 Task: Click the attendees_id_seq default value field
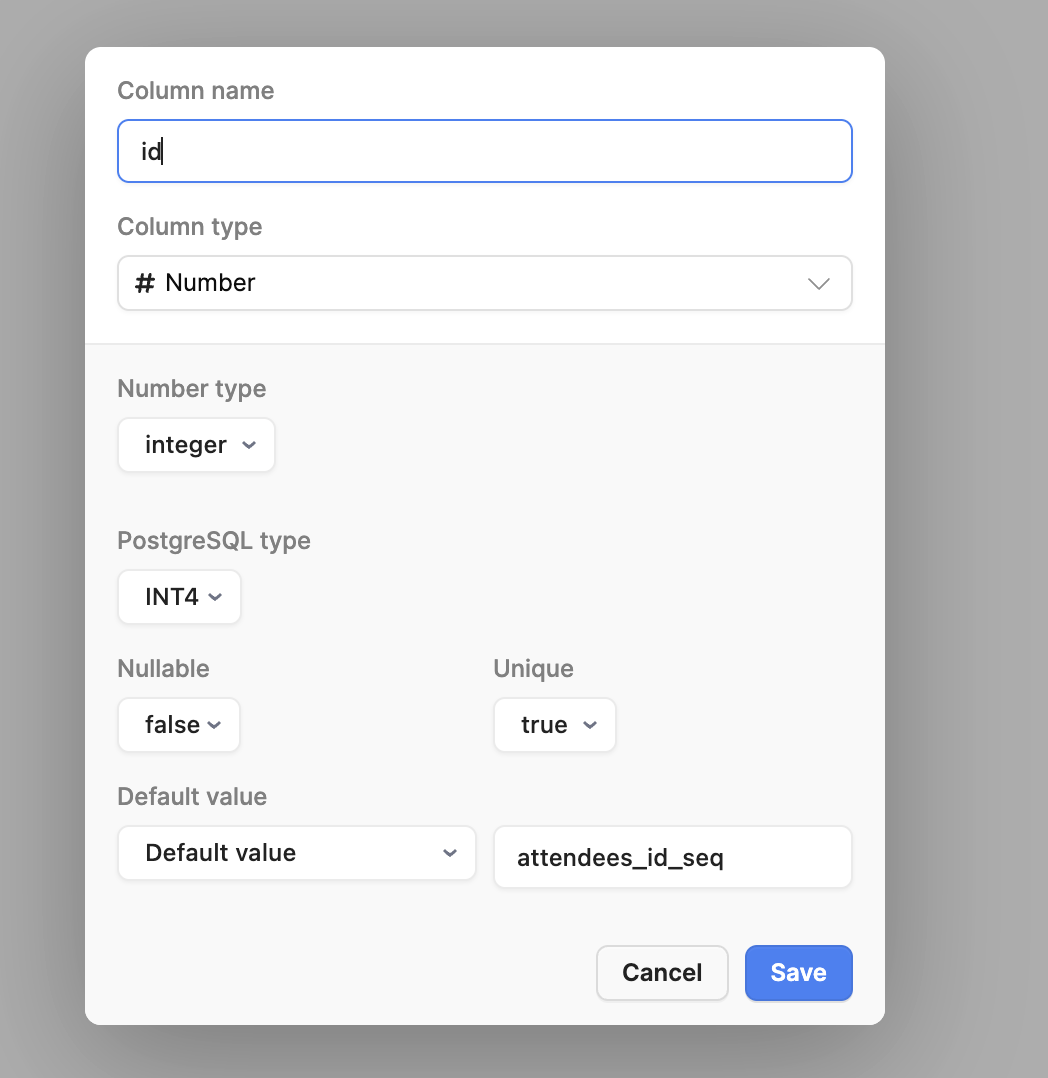[673, 857]
